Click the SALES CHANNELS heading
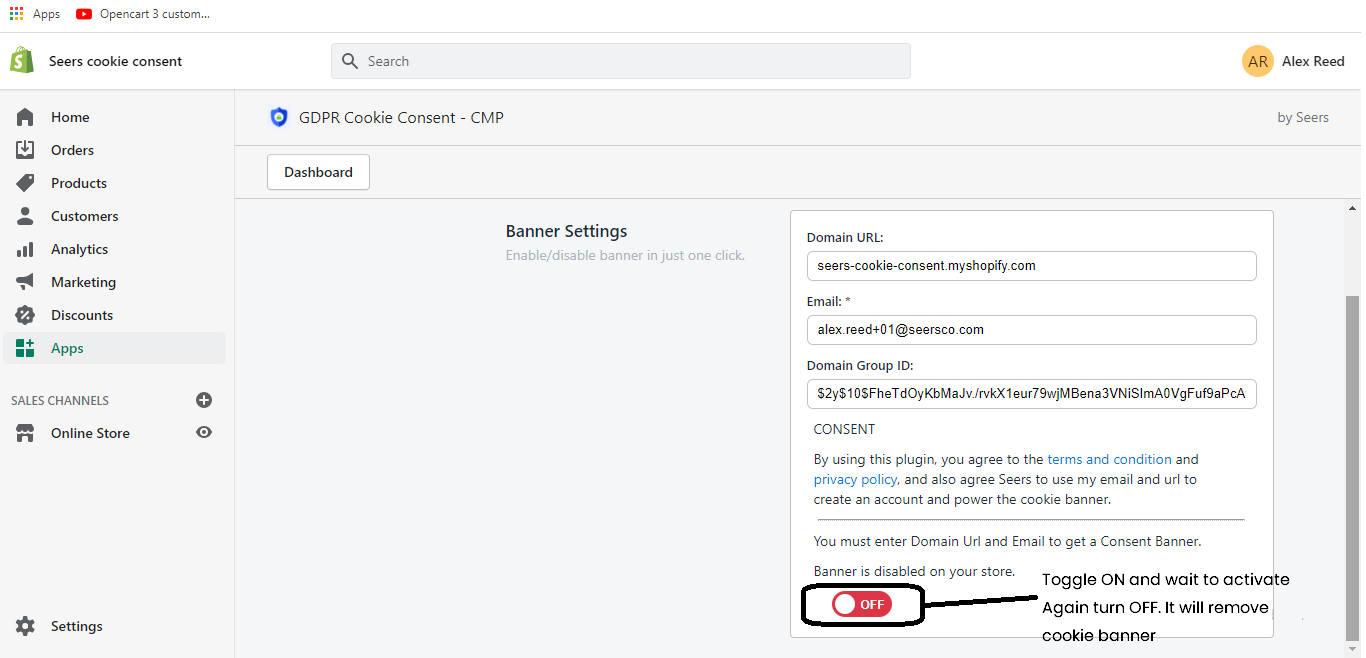 click(x=60, y=400)
